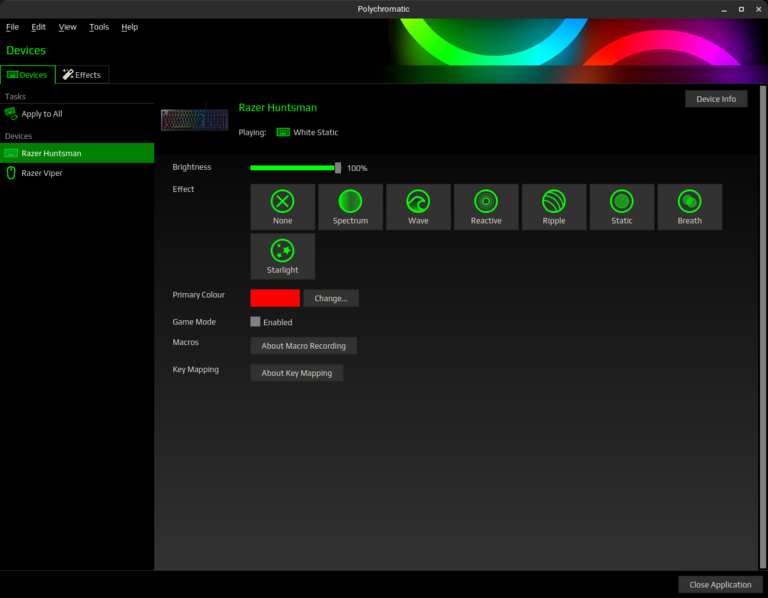
Task: Click the Apply to All task
Action: coord(77,114)
